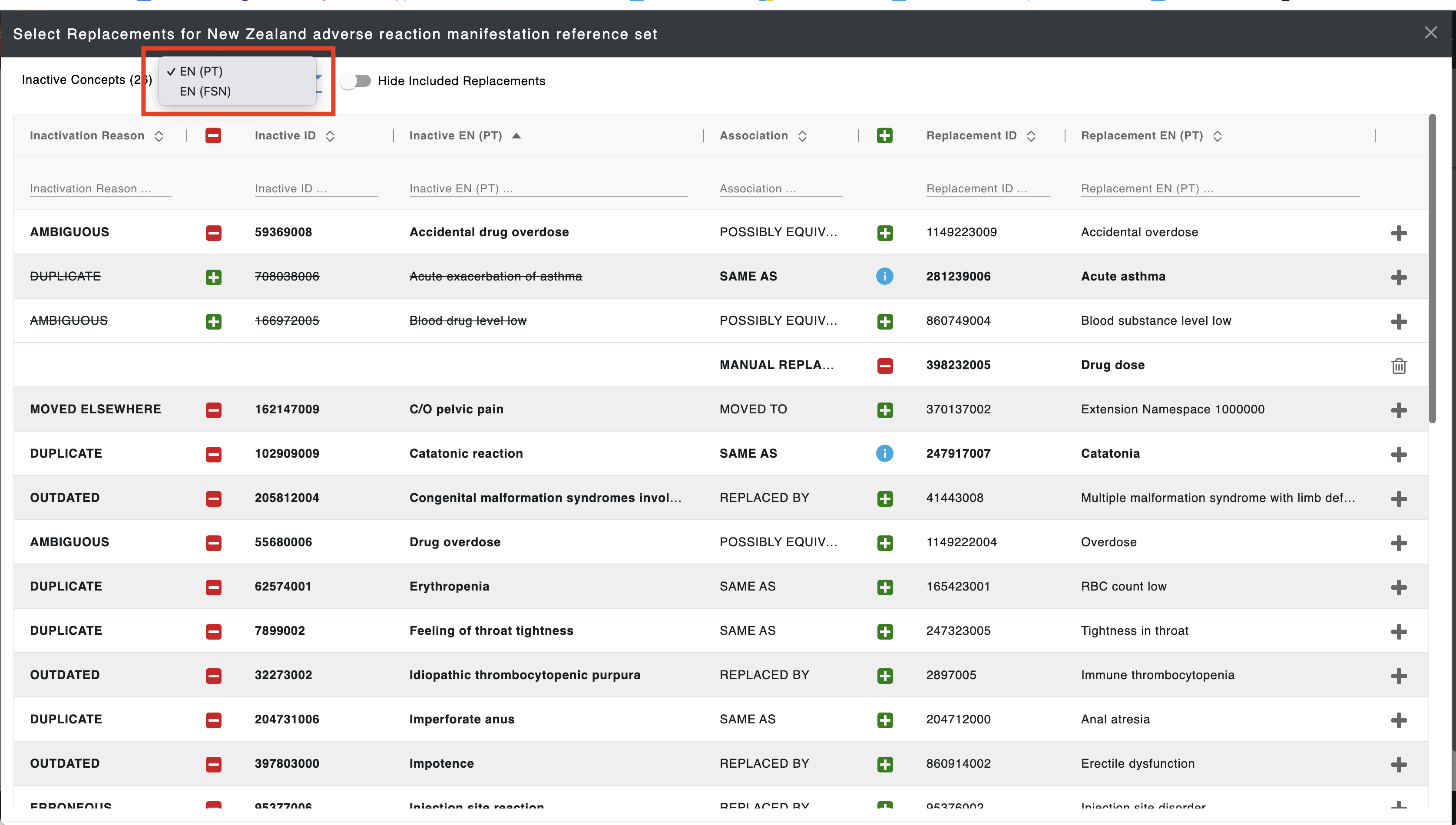
Task: Include replacement Multiple malformation syndrome
Action: [885, 498]
